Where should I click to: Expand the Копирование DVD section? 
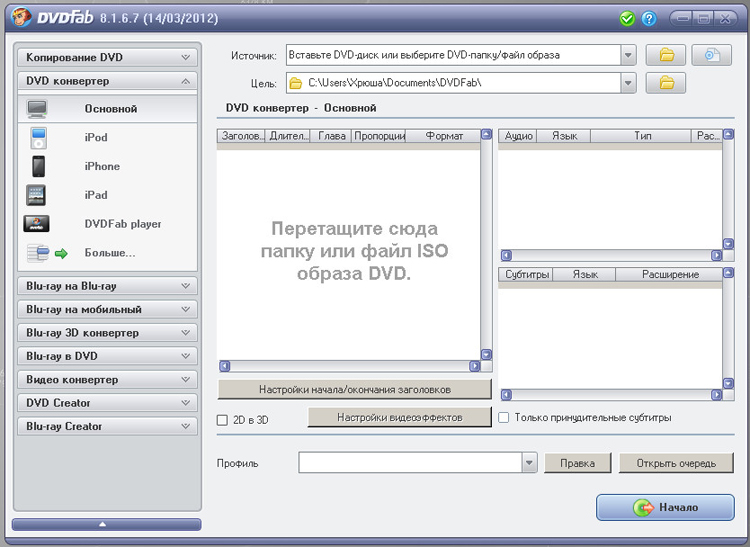[x=107, y=57]
